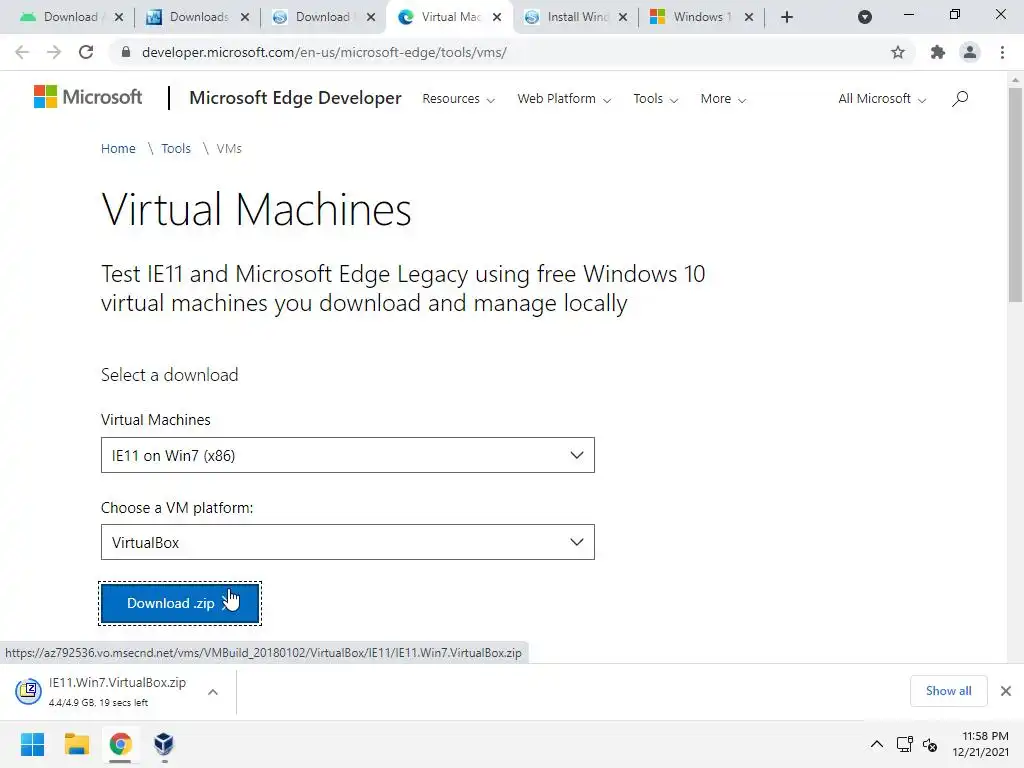Open the Microsoft Edge Developer link
The image size is (1024, 768).
coord(295,98)
